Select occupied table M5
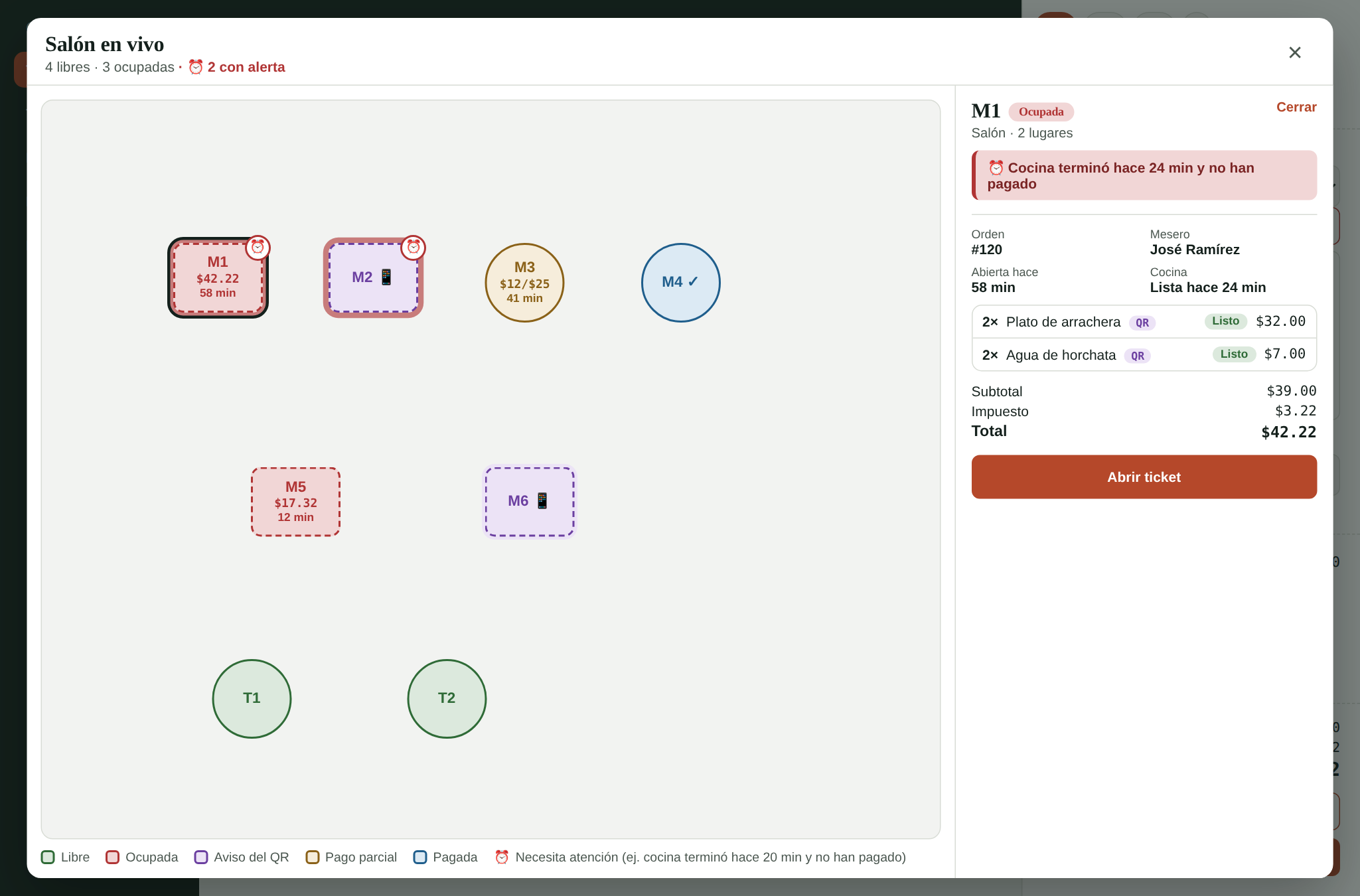This screenshot has width=1360, height=896. [295, 502]
